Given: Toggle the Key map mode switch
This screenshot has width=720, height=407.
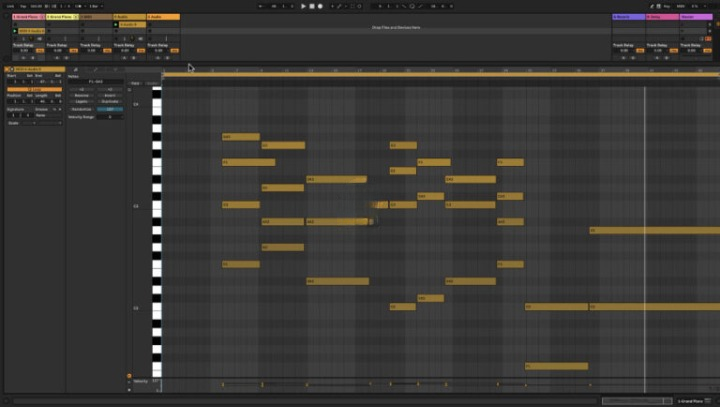Looking at the screenshot, I should (666, 6).
